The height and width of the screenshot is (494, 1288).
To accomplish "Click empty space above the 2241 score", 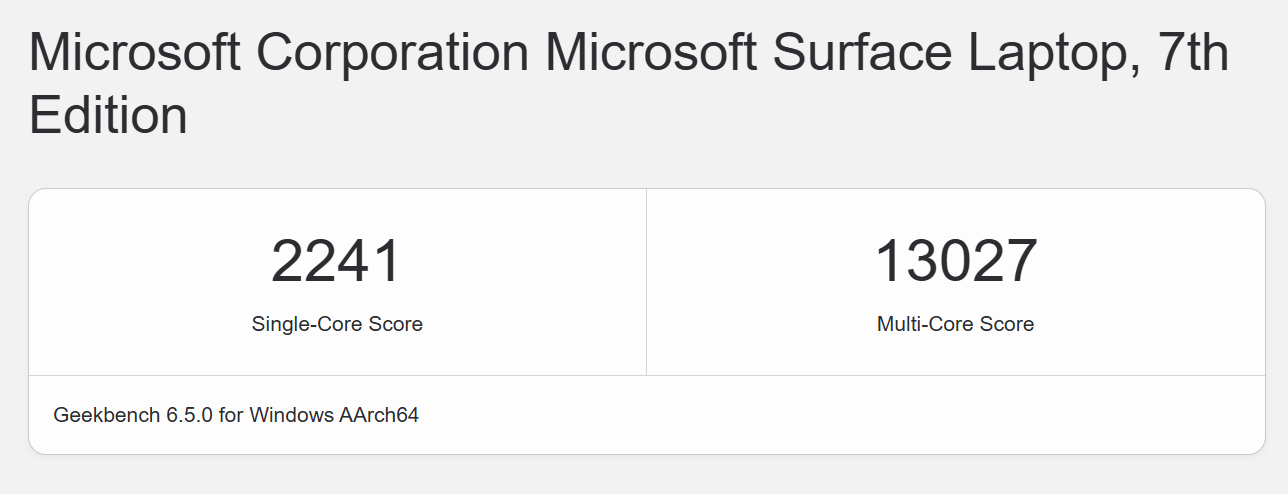I will tap(336, 210).
